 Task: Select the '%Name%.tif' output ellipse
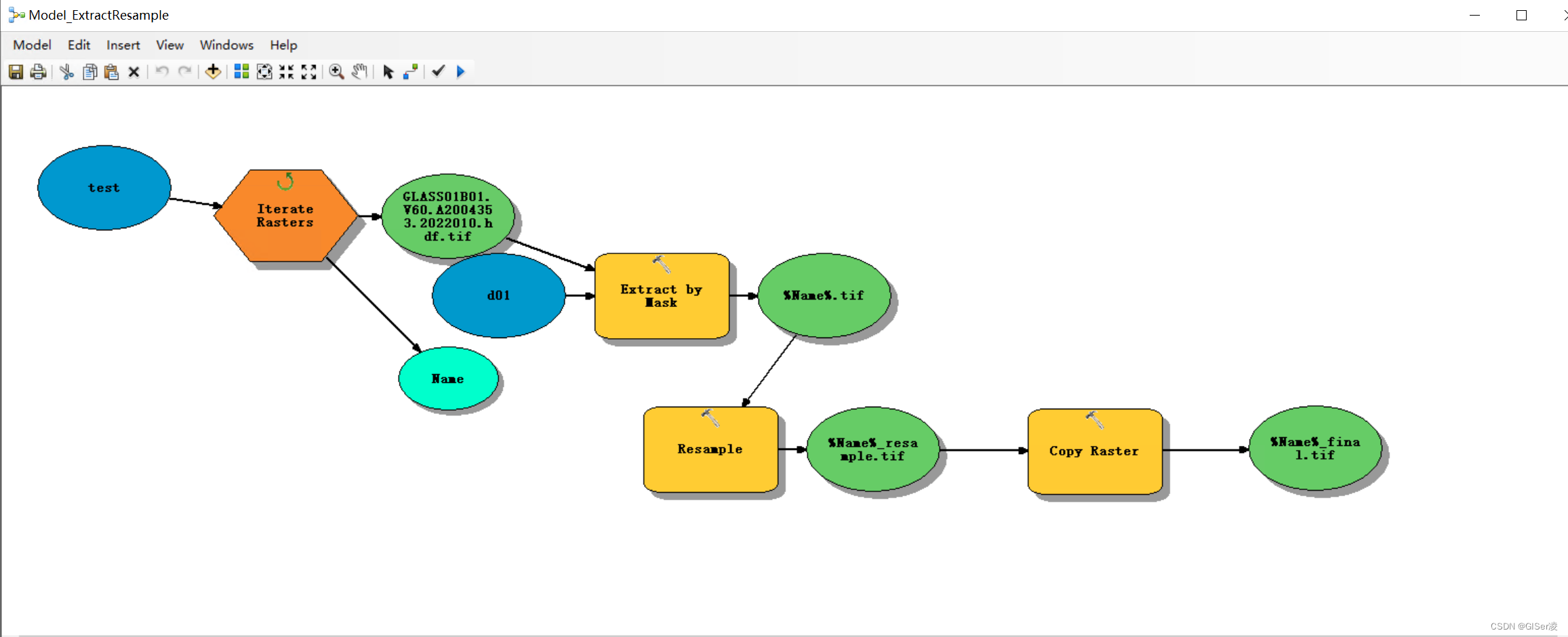pyautogui.click(x=824, y=295)
